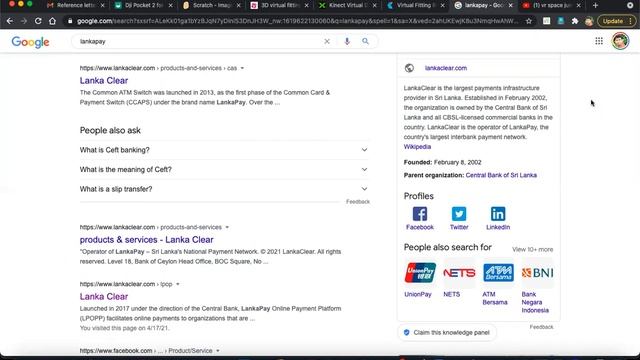Open Chrome three-dot menu
The width and height of the screenshot is (640, 360).
631,21
